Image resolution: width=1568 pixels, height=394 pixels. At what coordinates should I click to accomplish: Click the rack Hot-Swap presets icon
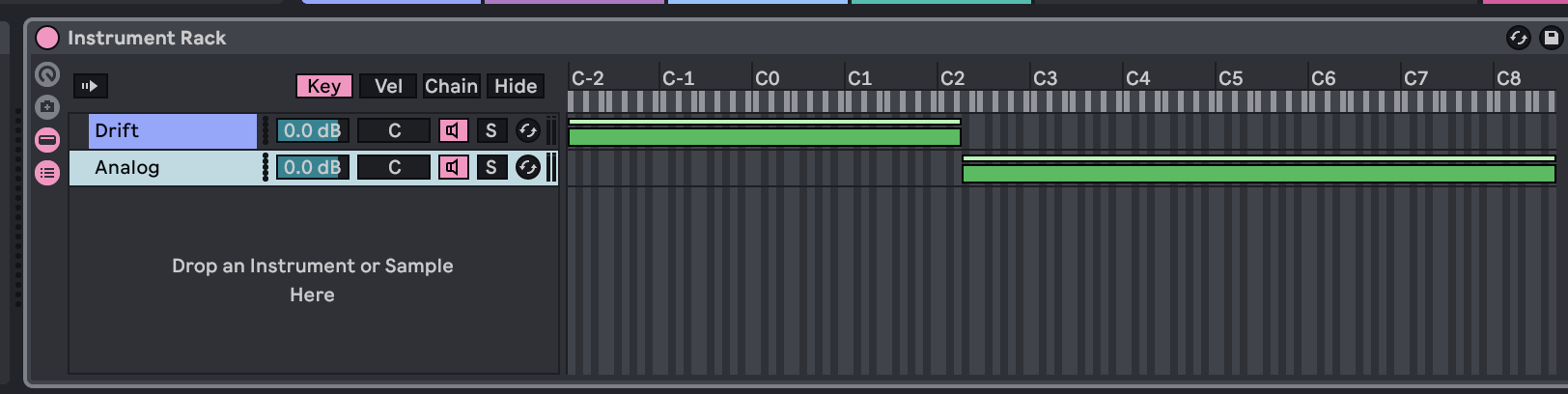(x=1518, y=38)
